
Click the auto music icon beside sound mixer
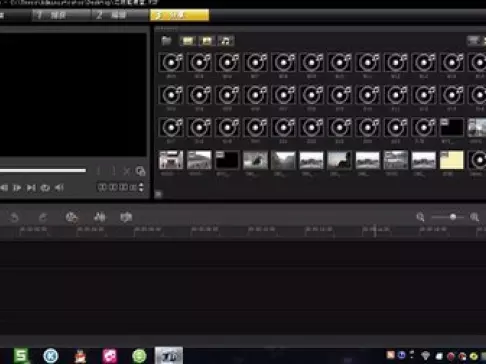(x=126, y=217)
